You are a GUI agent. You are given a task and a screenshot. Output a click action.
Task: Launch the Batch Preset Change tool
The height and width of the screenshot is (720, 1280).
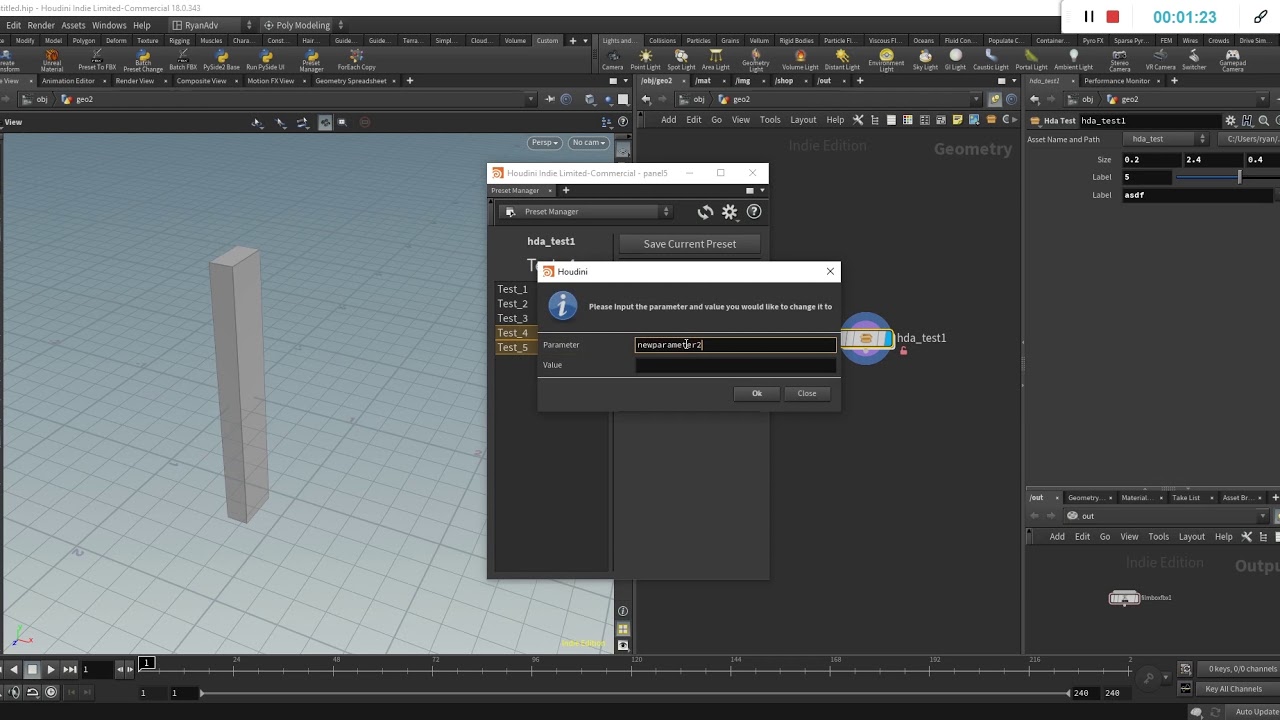(143, 60)
